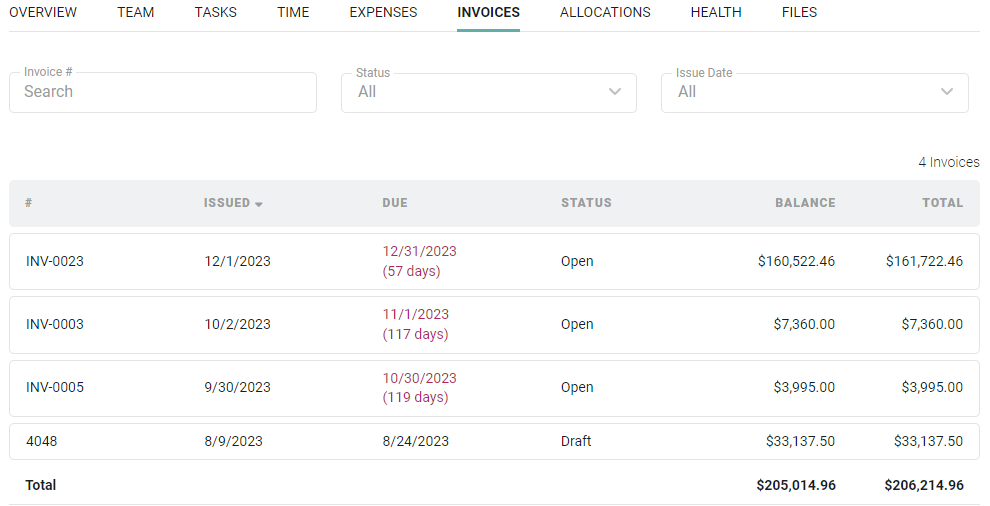Go to the Tasks tab
This screenshot has width=990, height=506.
pyautogui.click(x=216, y=12)
